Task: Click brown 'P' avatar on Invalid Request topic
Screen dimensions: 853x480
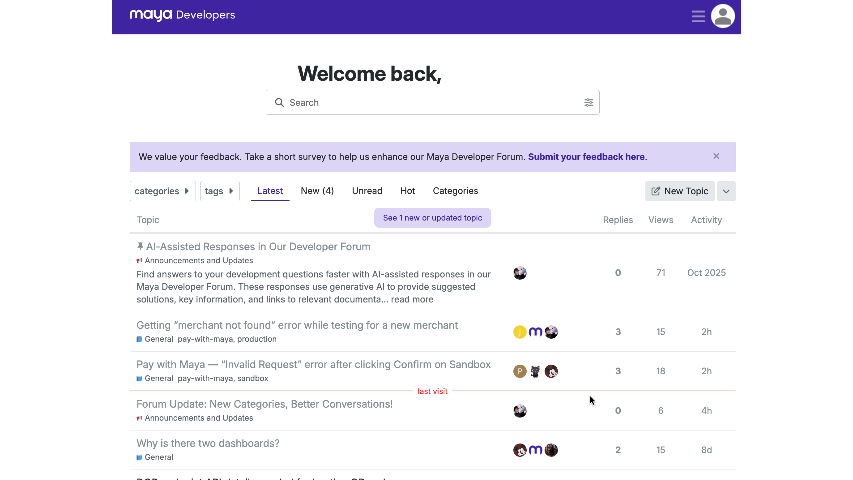Action: coord(520,371)
